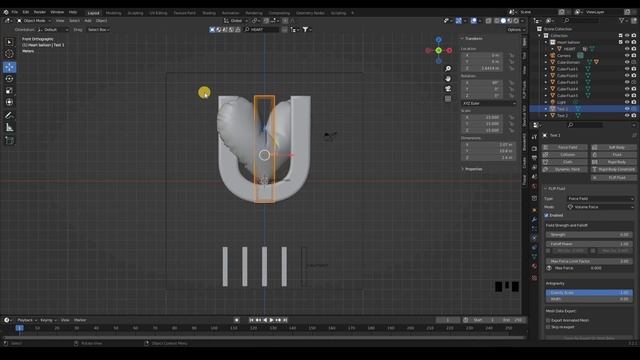Switch to the Modeling workspace tab
640x360 pixels.
113,13
